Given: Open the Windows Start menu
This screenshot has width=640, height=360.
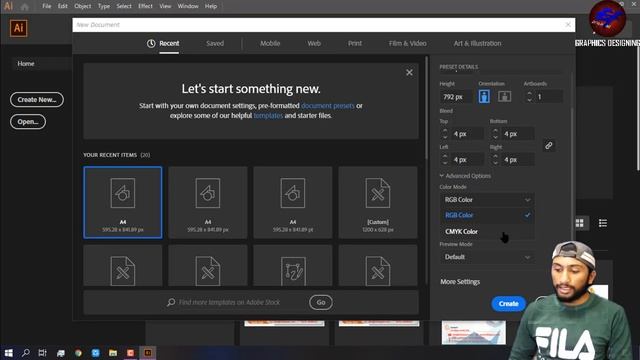Looking at the screenshot, I should point(9,353).
